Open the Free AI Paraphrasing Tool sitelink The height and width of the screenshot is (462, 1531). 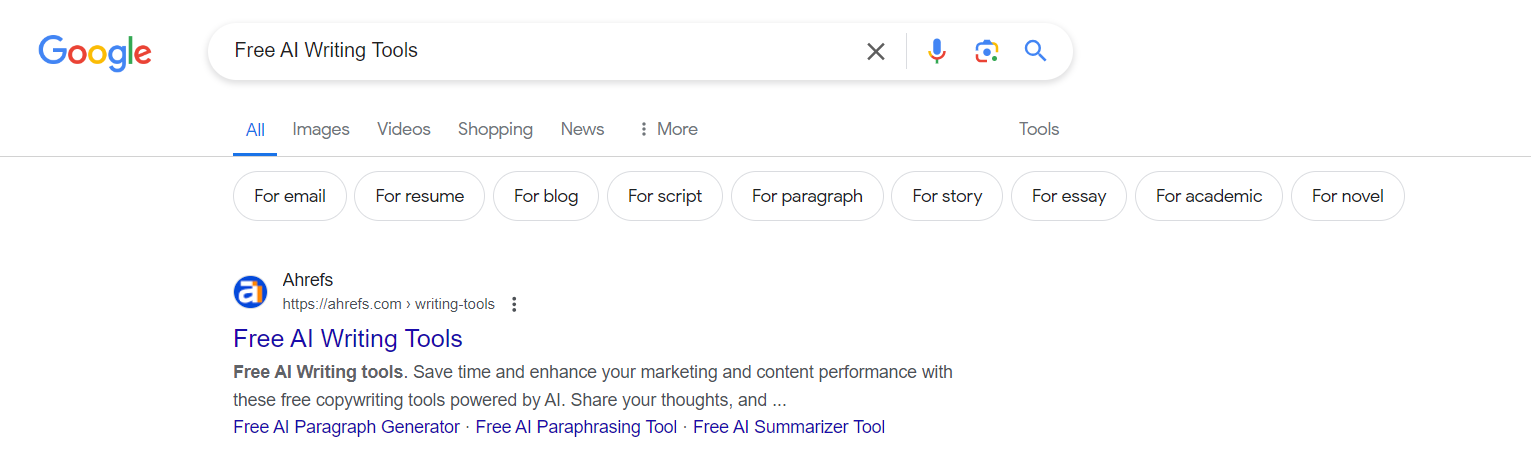coord(576,427)
